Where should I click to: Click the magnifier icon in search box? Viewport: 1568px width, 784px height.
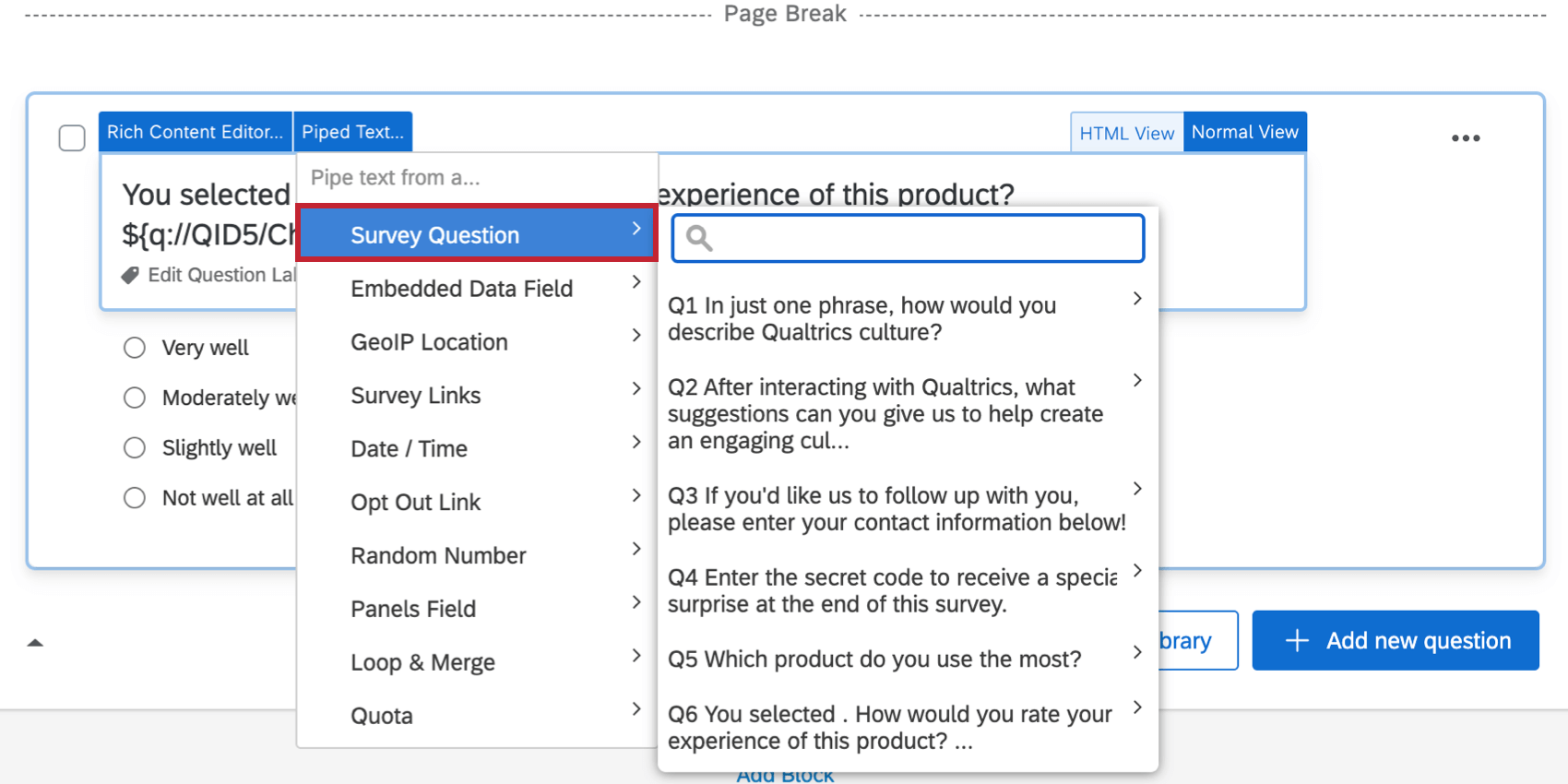pos(699,239)
